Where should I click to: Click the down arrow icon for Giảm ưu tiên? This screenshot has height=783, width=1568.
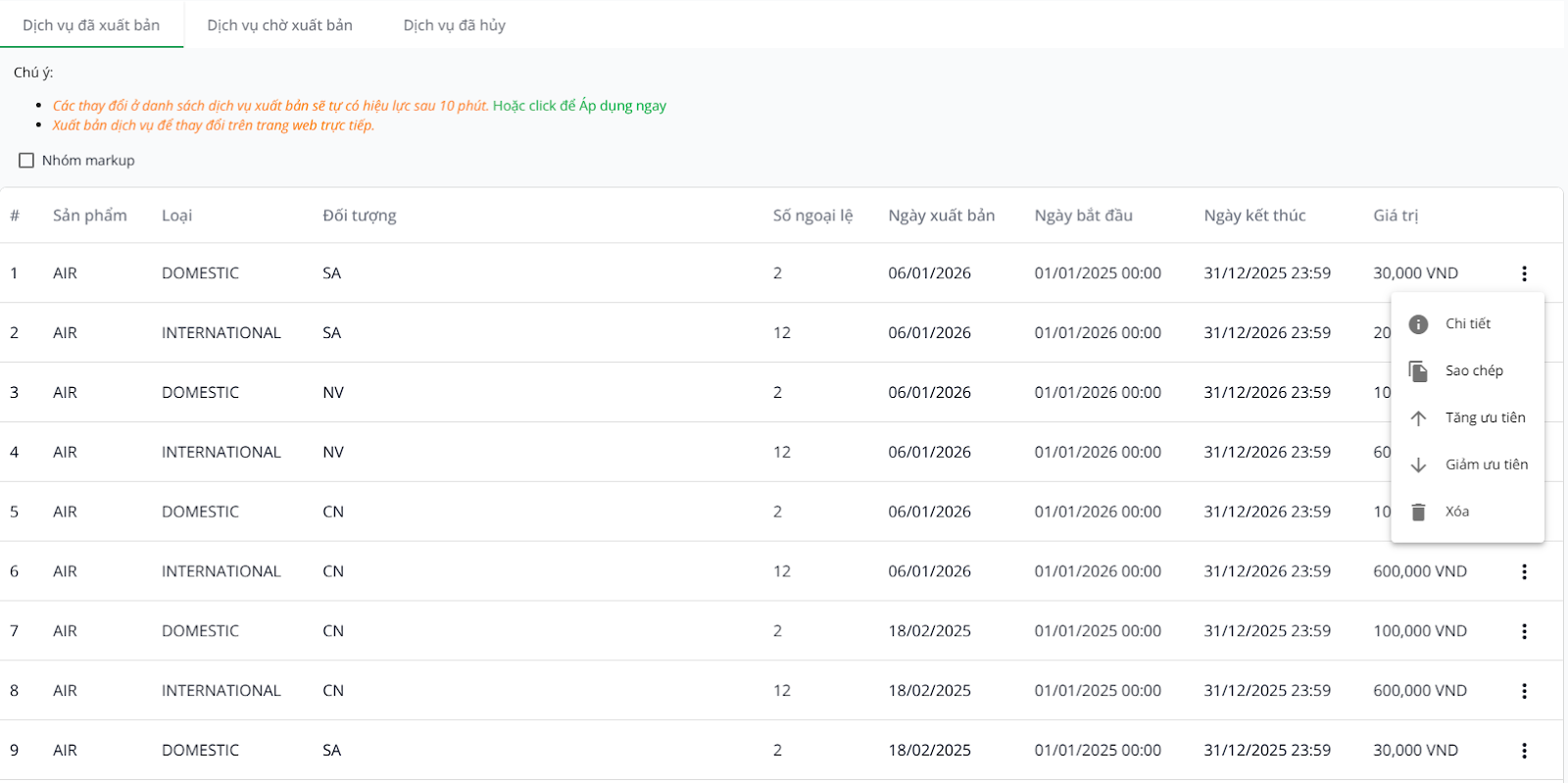coord(1418,465)
